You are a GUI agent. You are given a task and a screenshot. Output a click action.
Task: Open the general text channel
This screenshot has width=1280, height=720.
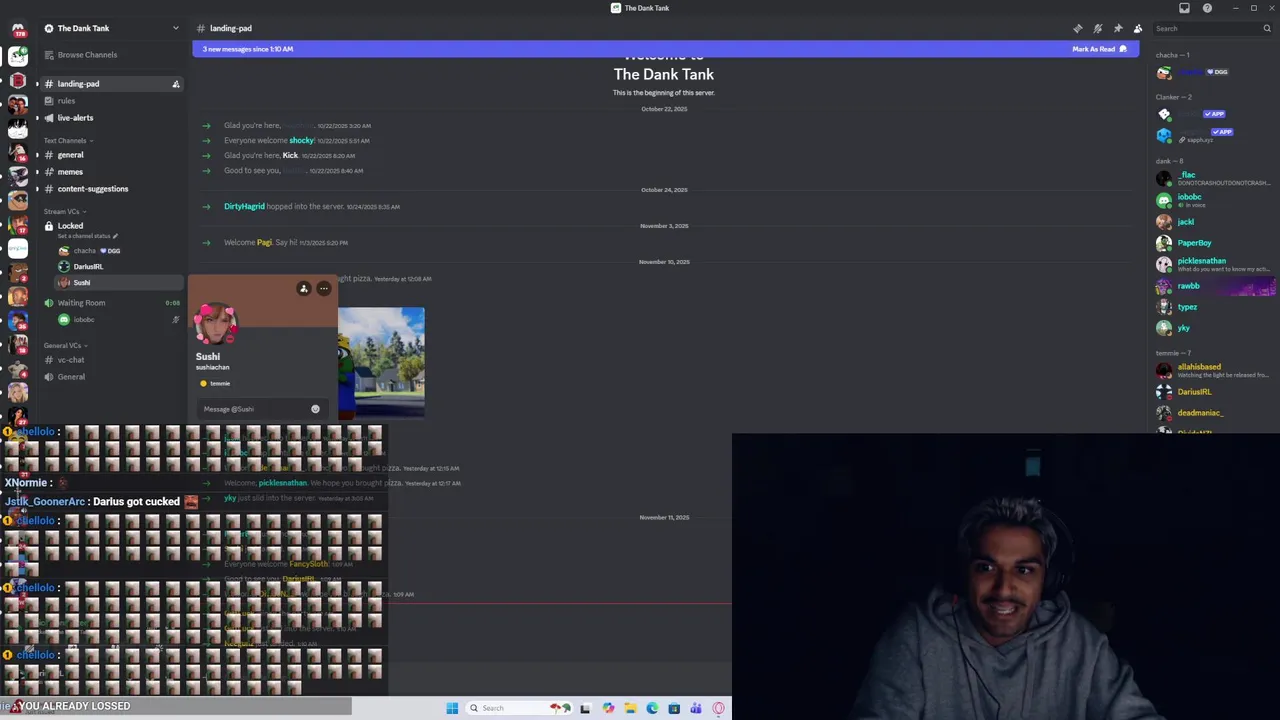coord(70,155)
